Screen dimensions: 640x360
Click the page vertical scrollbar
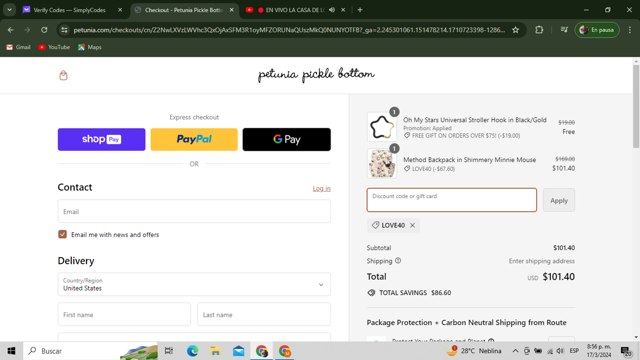636,106
